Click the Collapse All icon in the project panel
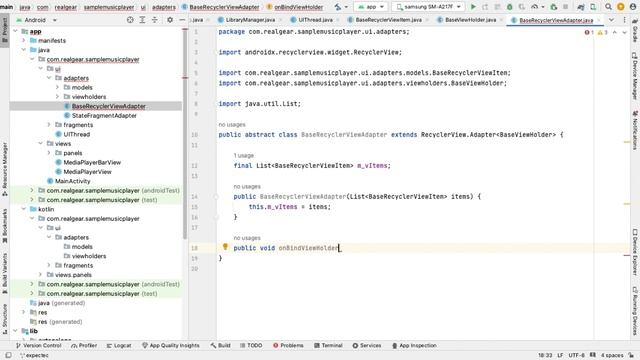This screenshot has width=640, height=360. pos(155,20)
